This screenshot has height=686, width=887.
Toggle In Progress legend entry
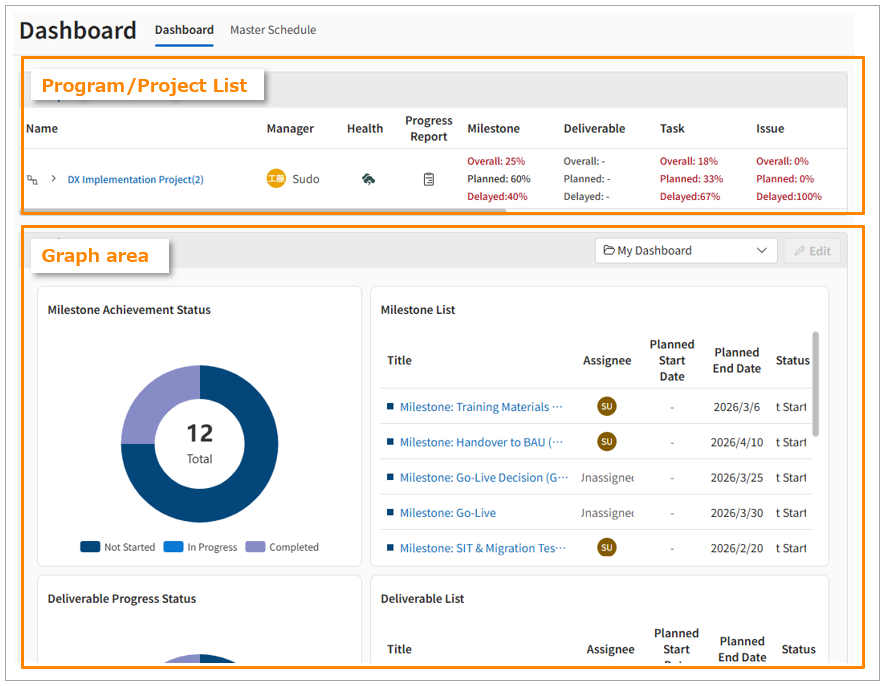point(201,547)
